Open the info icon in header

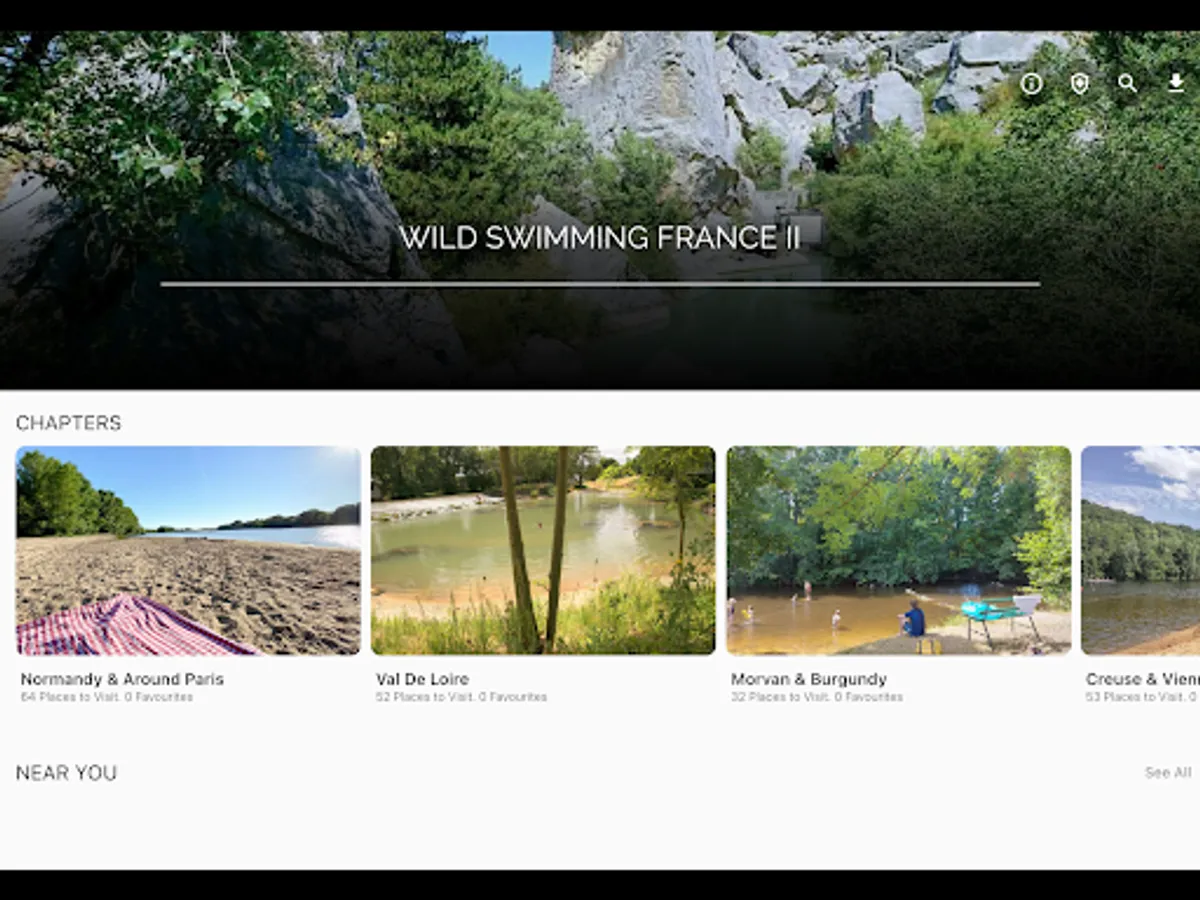pyautogui.click(x=1031, y=84)
